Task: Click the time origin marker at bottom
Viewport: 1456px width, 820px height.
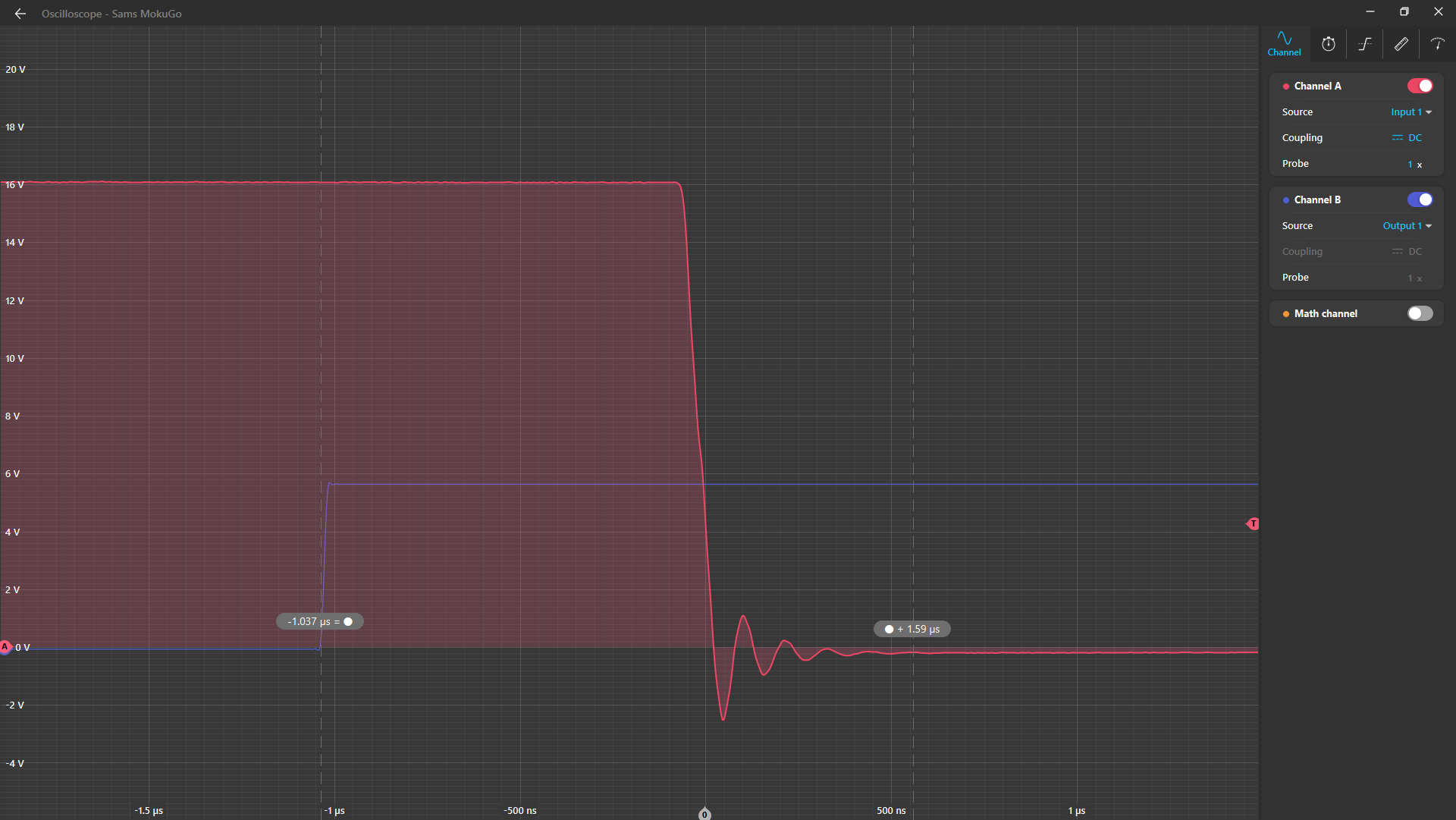Action: [x=704, y=814]
